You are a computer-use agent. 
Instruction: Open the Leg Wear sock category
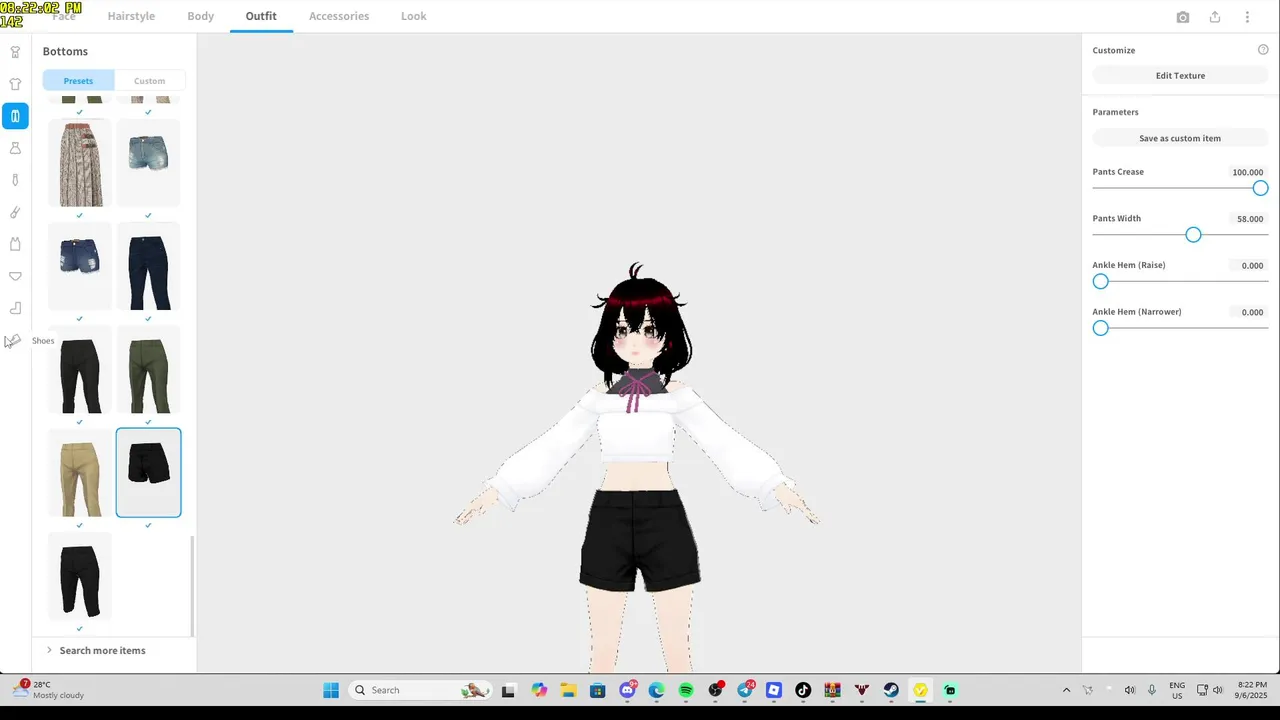[15, 308]
